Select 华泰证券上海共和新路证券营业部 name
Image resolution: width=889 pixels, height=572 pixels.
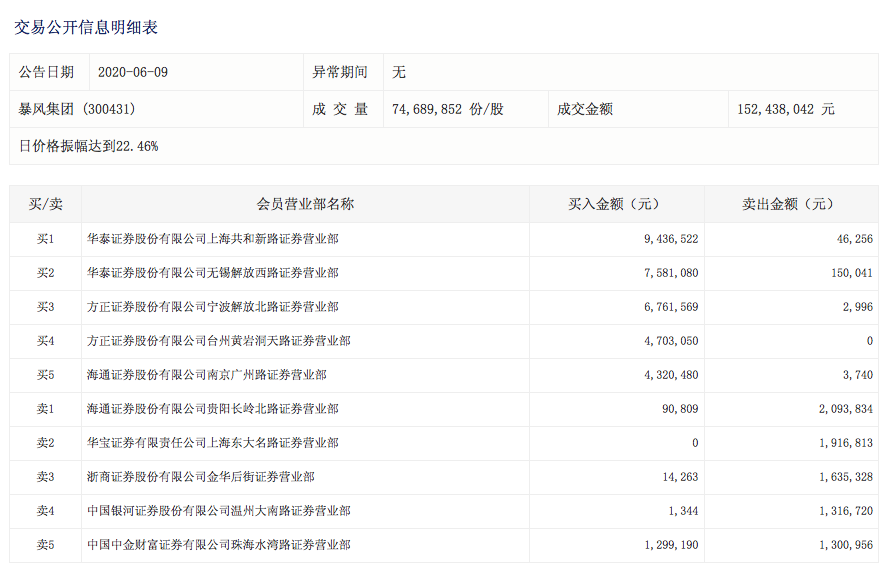click(213, 239)
